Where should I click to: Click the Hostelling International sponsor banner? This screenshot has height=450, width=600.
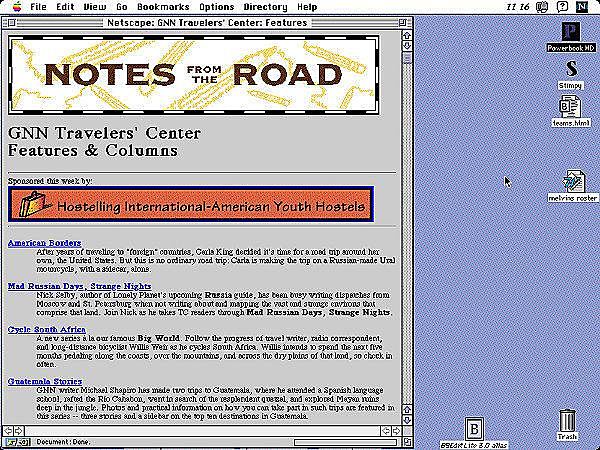pyautogui.click(x=191, y=204)
